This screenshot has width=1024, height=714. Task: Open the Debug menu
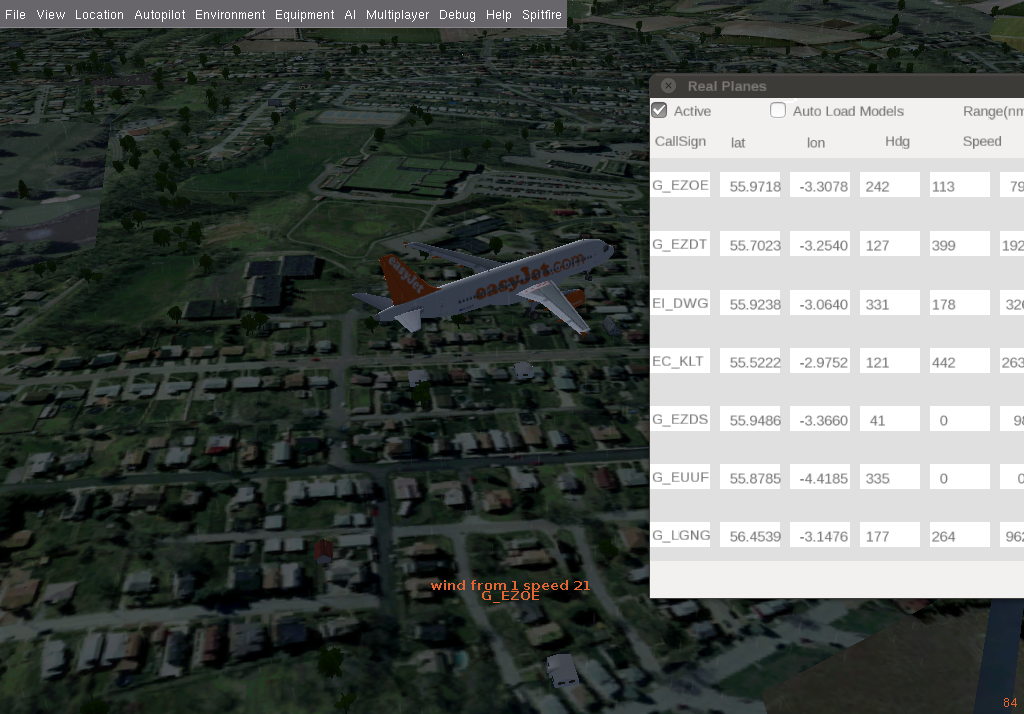[457, 15]
